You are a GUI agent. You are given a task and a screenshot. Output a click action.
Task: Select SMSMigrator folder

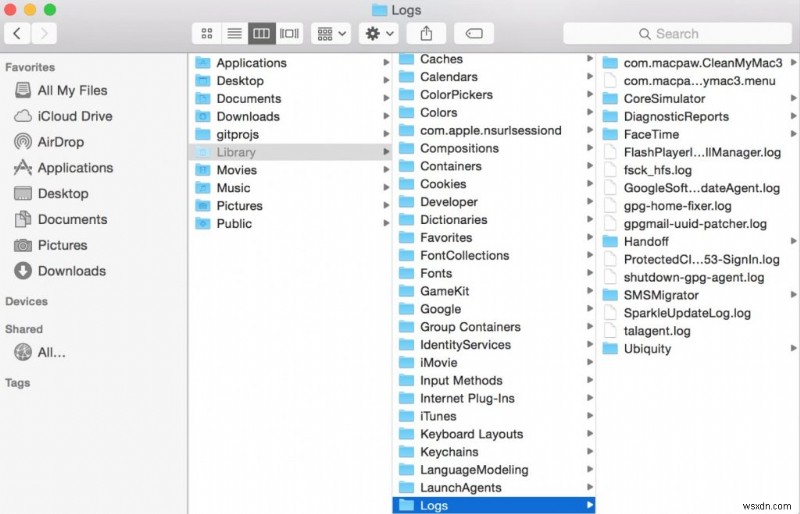coord(699,295)
